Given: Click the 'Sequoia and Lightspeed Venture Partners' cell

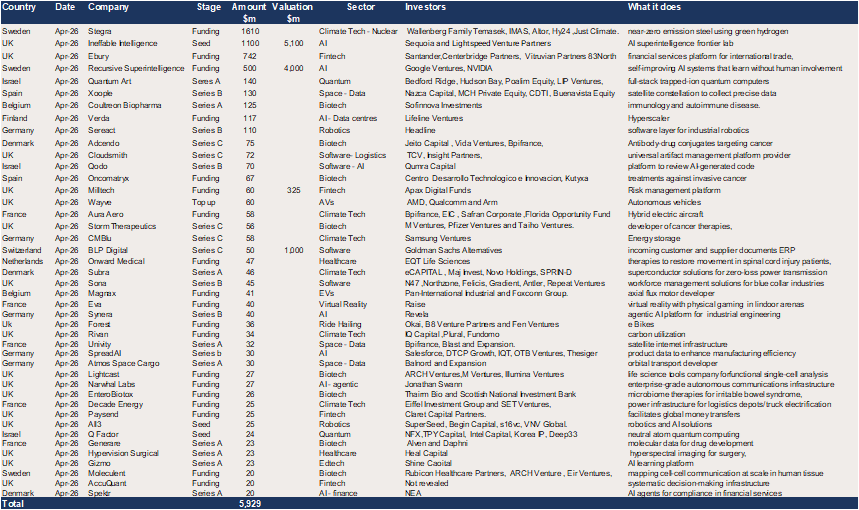Looking at the screenshot, I should [478, 43].
